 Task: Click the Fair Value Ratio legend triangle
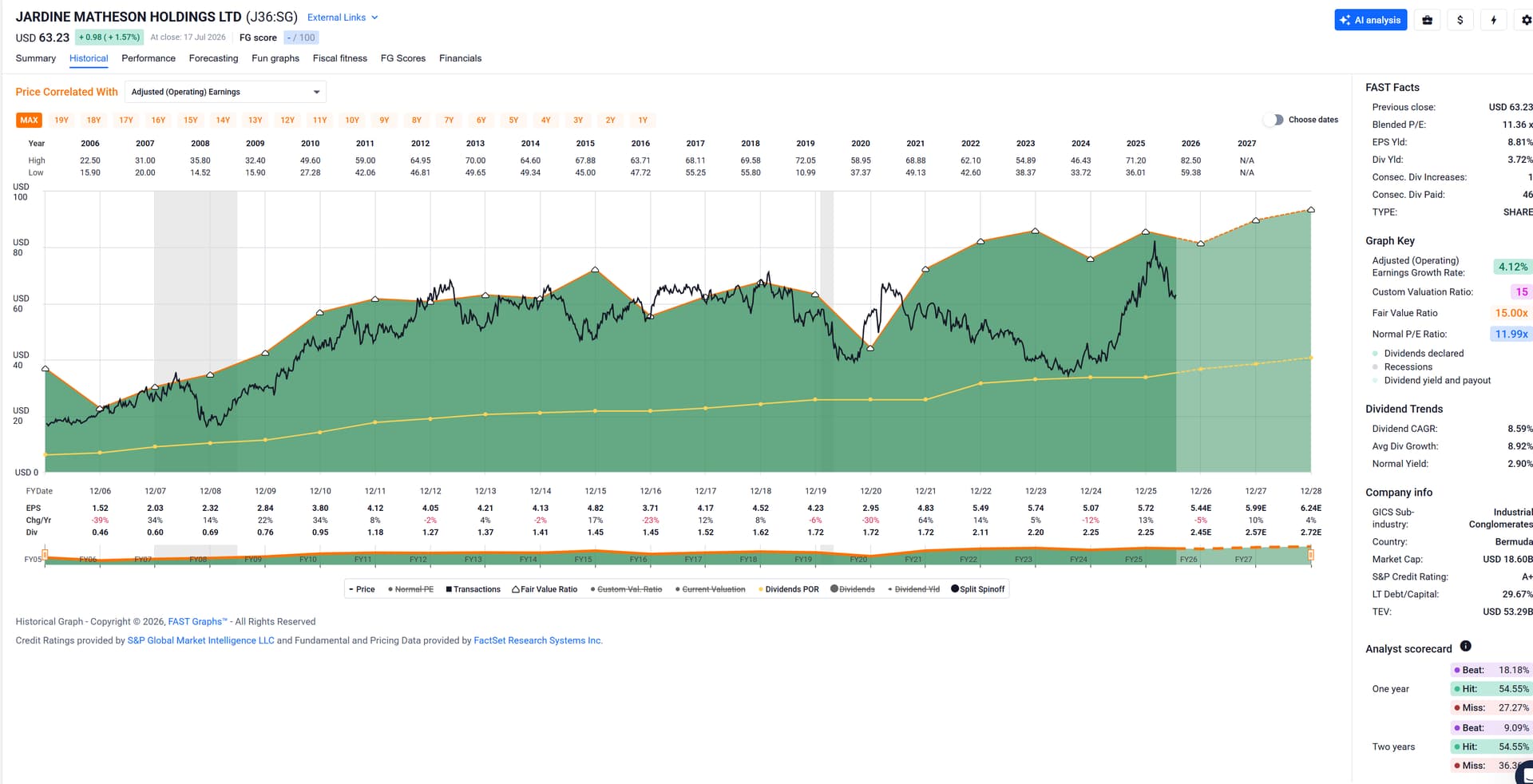[x=516, y=589]
